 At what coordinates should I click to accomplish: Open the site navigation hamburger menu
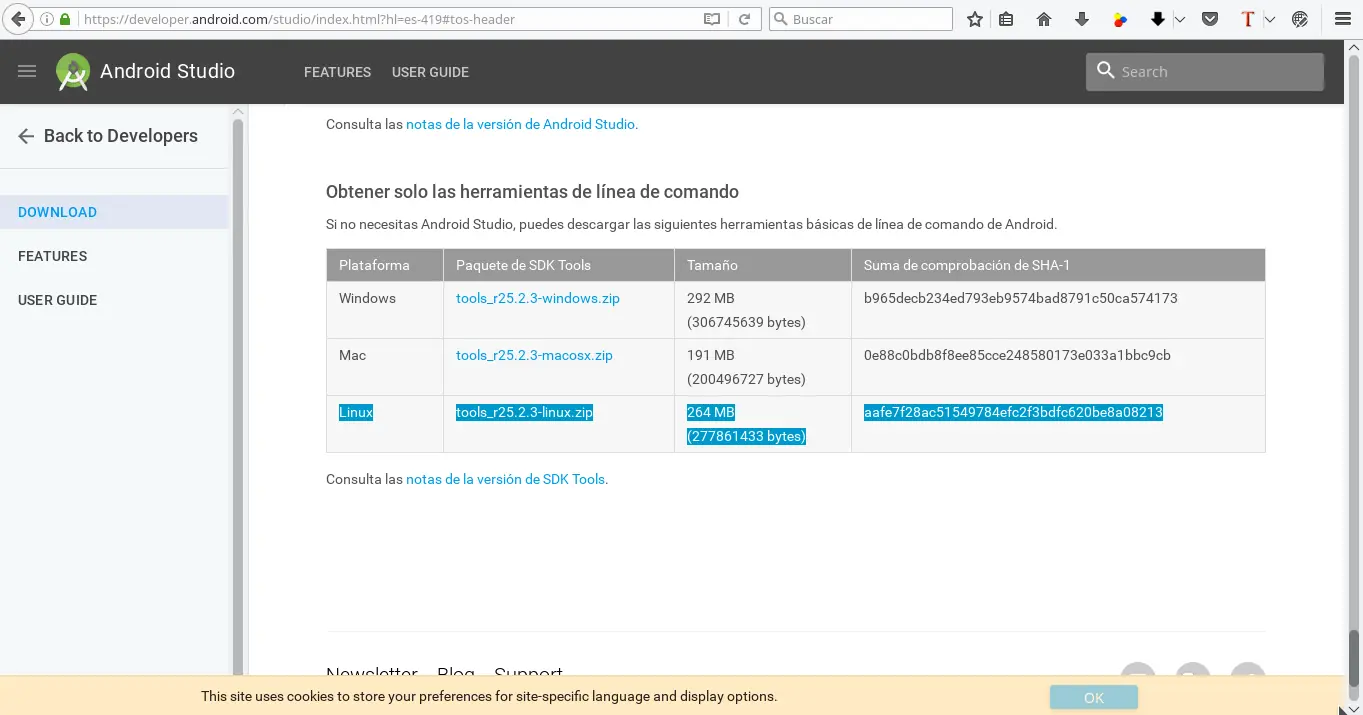(x=27, y=71)
